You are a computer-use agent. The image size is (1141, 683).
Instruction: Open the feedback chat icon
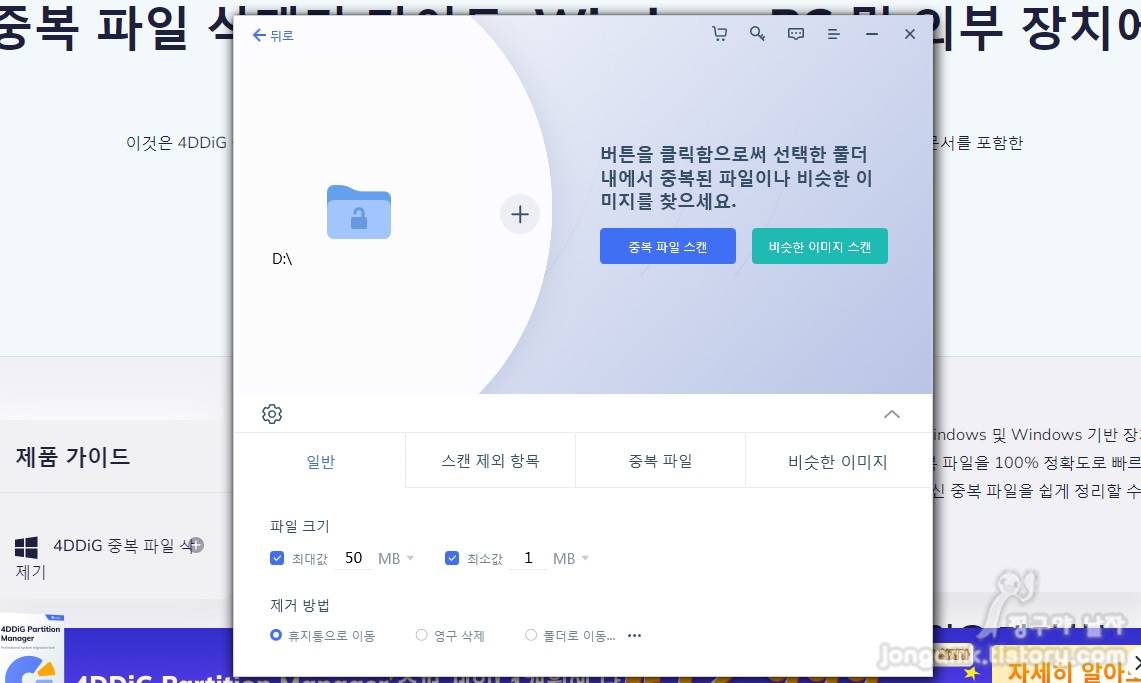pyautogui.click(x=796, y=33)
